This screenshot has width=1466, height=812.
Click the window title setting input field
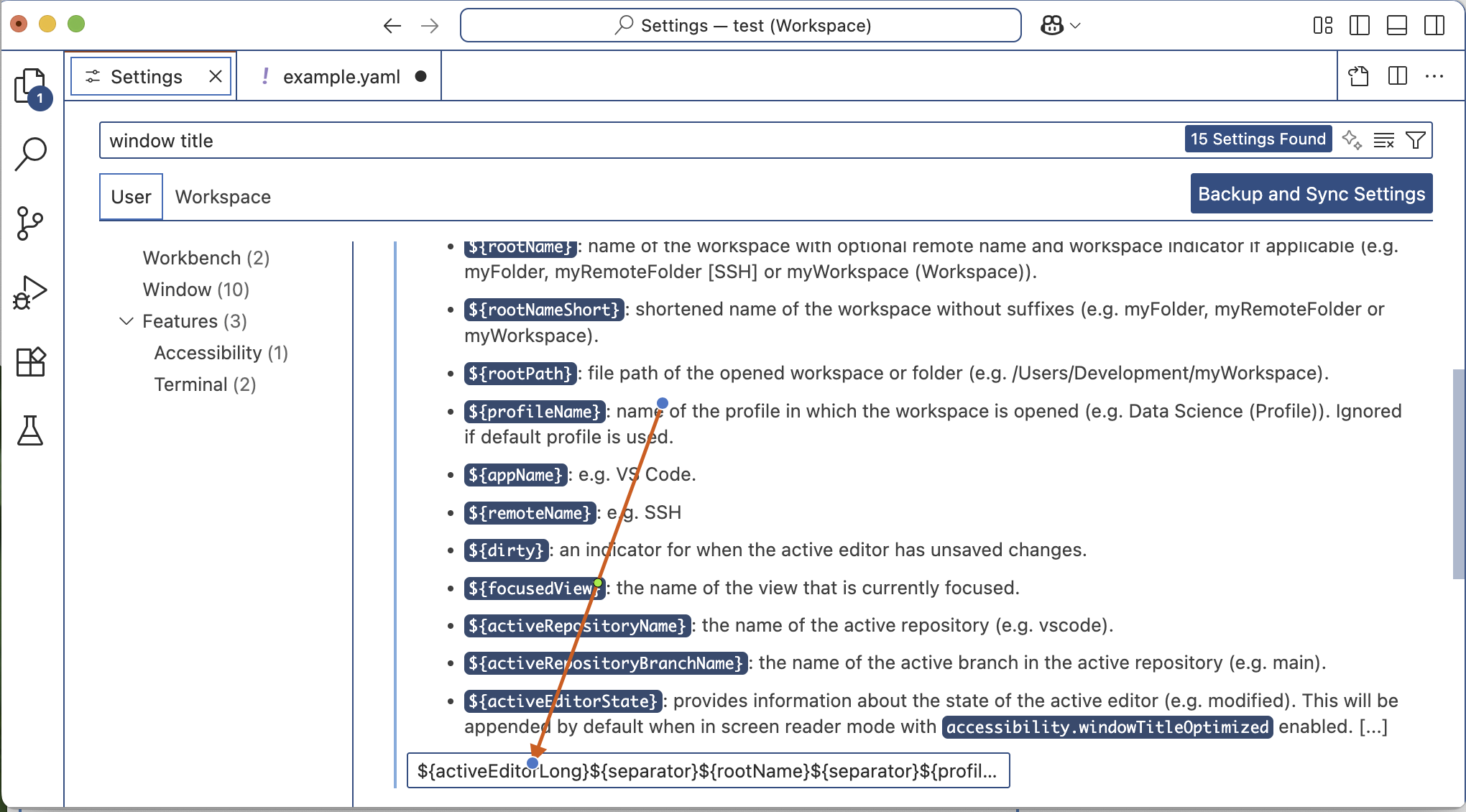[x=707, y=771]
